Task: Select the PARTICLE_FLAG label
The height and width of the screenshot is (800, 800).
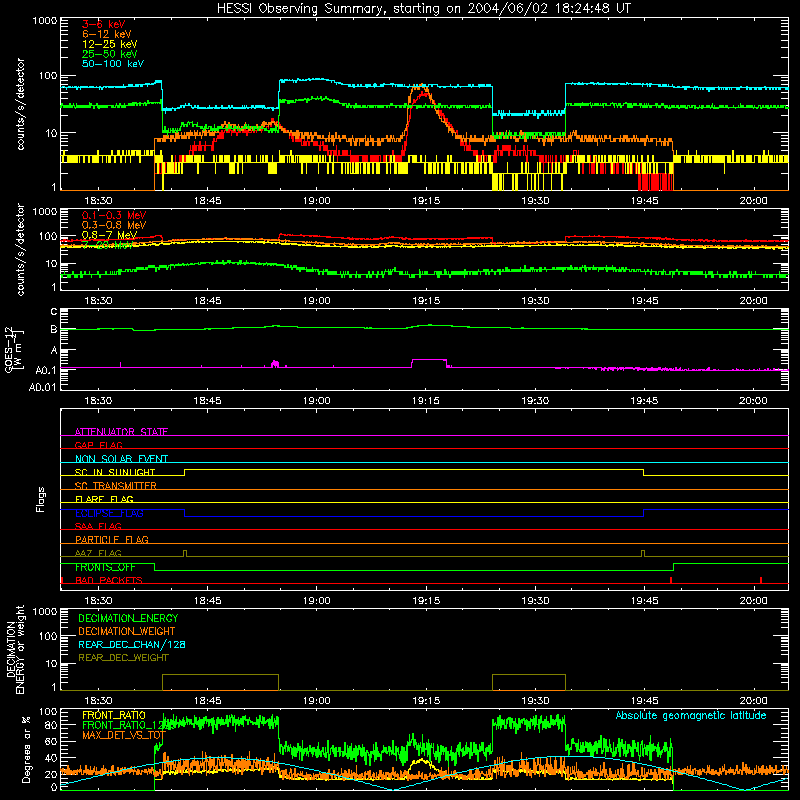Action: coord(112,539)
